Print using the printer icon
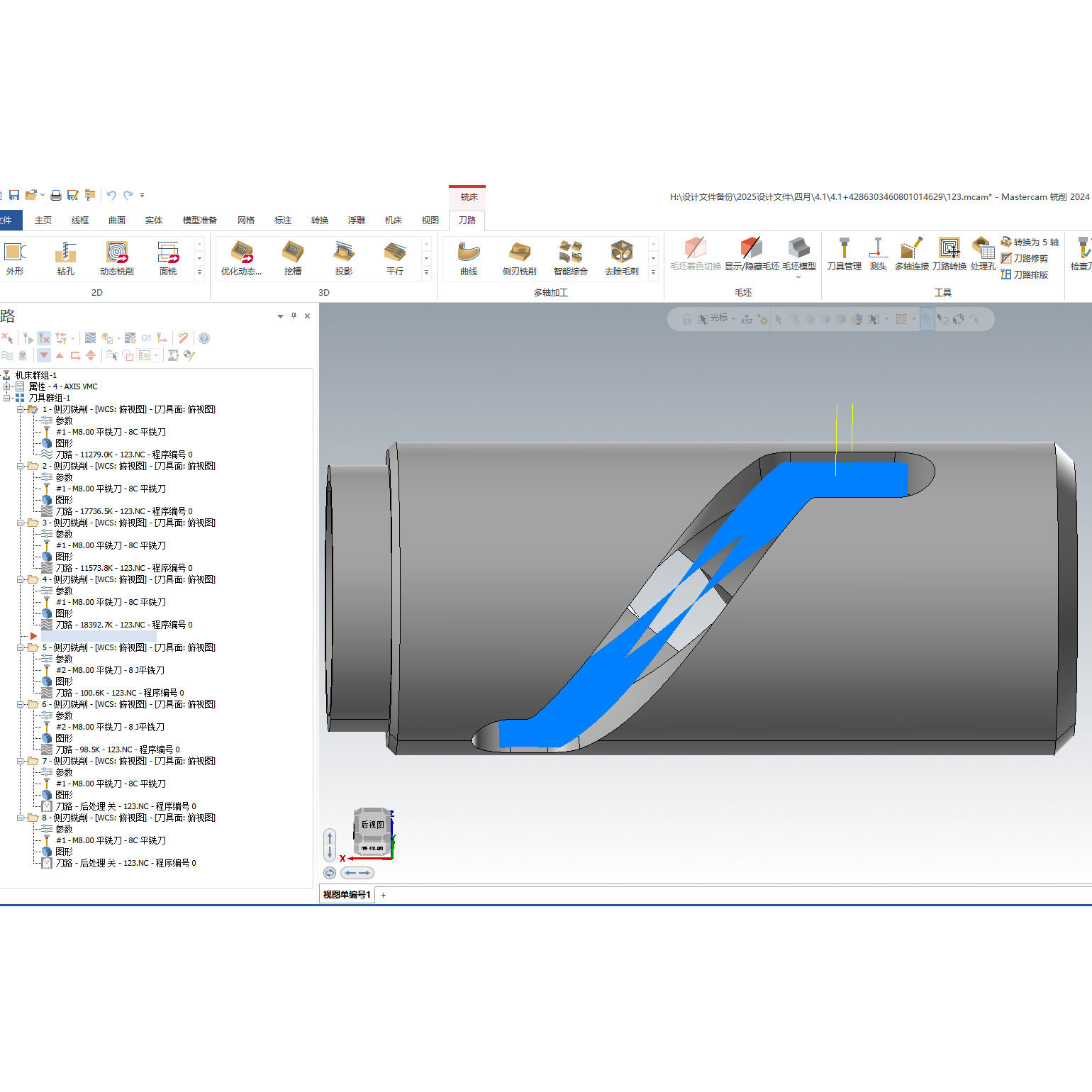The width and height of the screenshot is (1092, 1092). pyautogui.click(x=55, y=195)
